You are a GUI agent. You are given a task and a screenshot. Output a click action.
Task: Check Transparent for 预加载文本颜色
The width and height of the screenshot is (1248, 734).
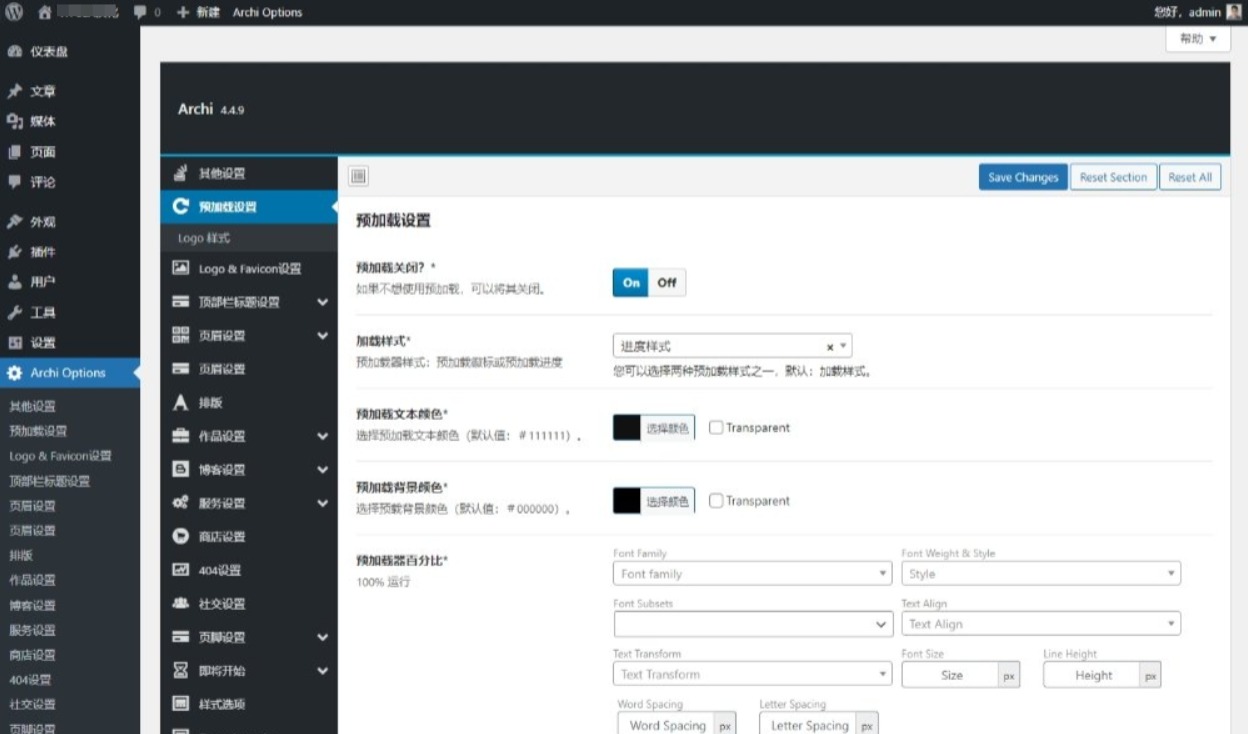[x=716, y=427]
